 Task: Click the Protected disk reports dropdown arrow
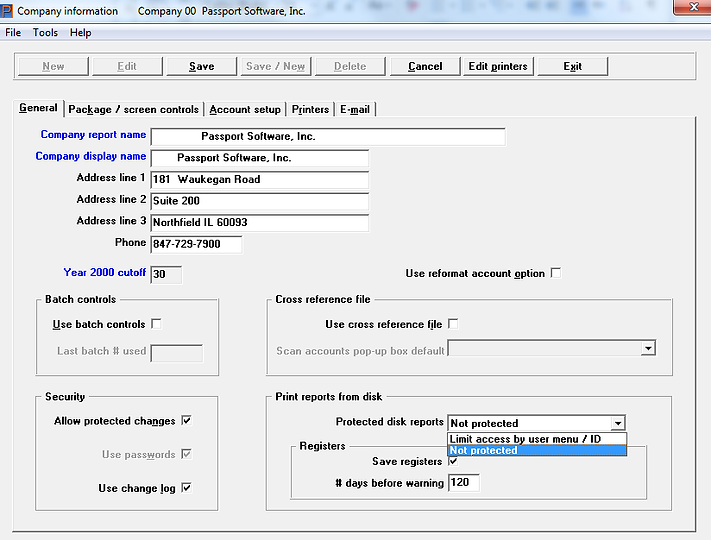pyautogui.click(x=618, y=423)
